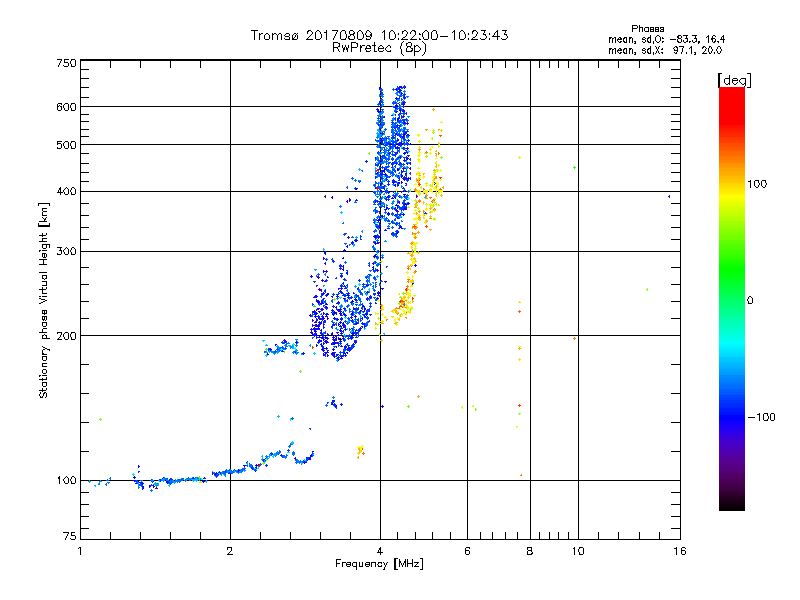Screen dimensions: 800x600
Task: Click the y-axis tick label '750'
Action: click(x=66, y=63)
